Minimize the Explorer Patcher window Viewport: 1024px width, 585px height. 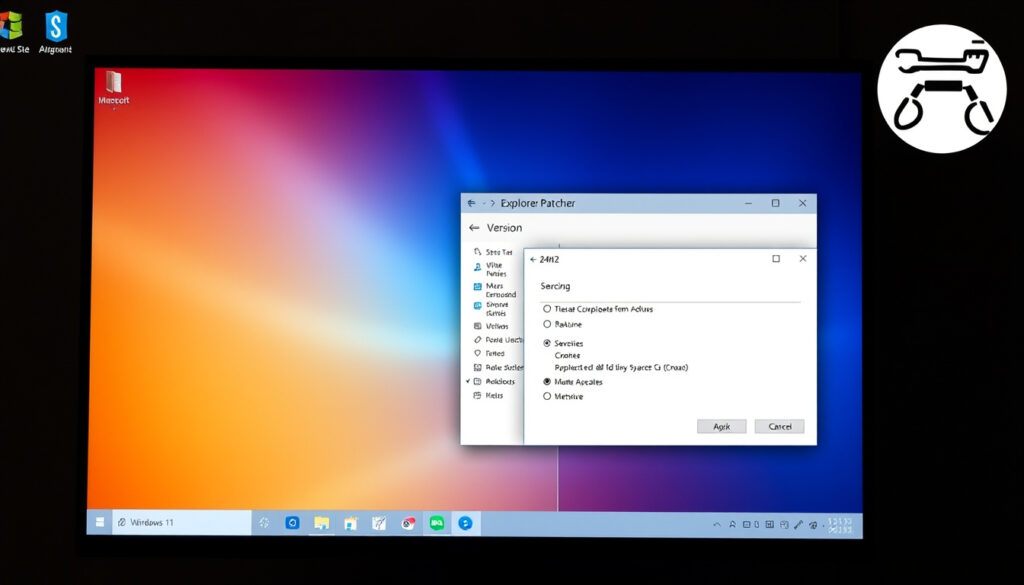coord(748,203)
